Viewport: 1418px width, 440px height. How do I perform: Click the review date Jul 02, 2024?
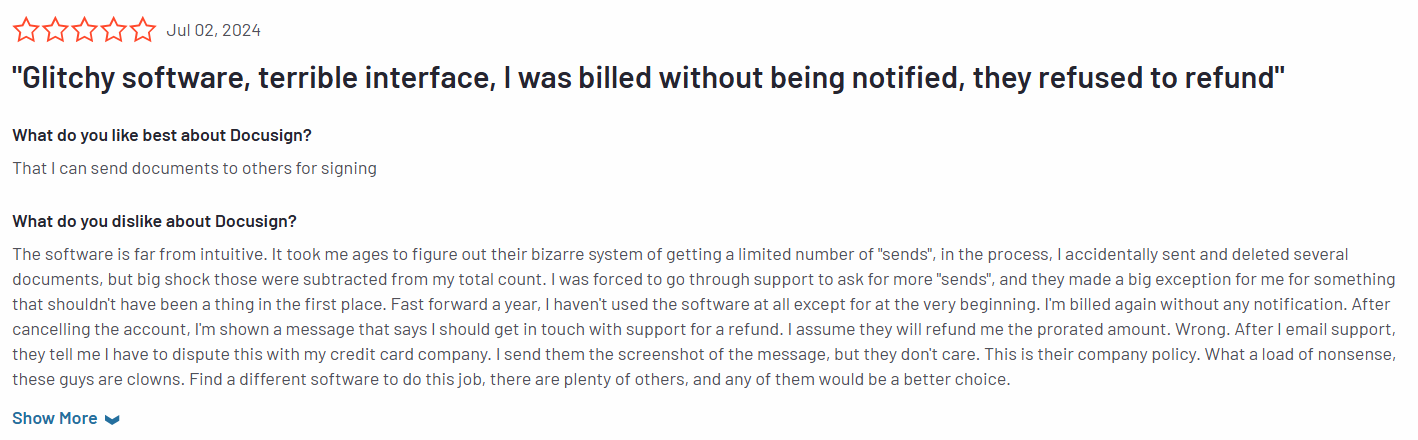point(213,30)
